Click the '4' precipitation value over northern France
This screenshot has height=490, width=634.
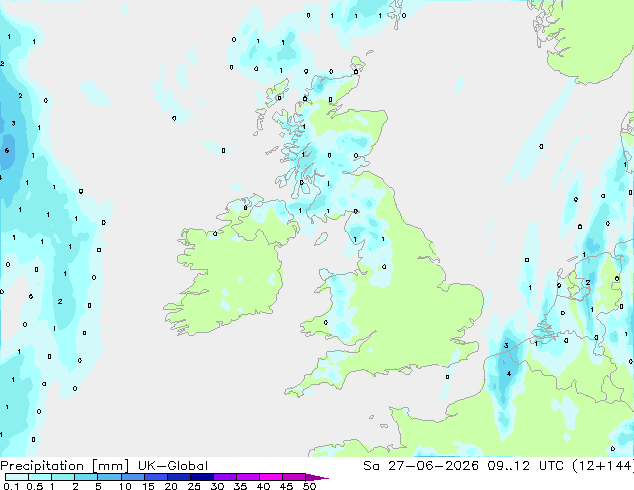[509, 373]
